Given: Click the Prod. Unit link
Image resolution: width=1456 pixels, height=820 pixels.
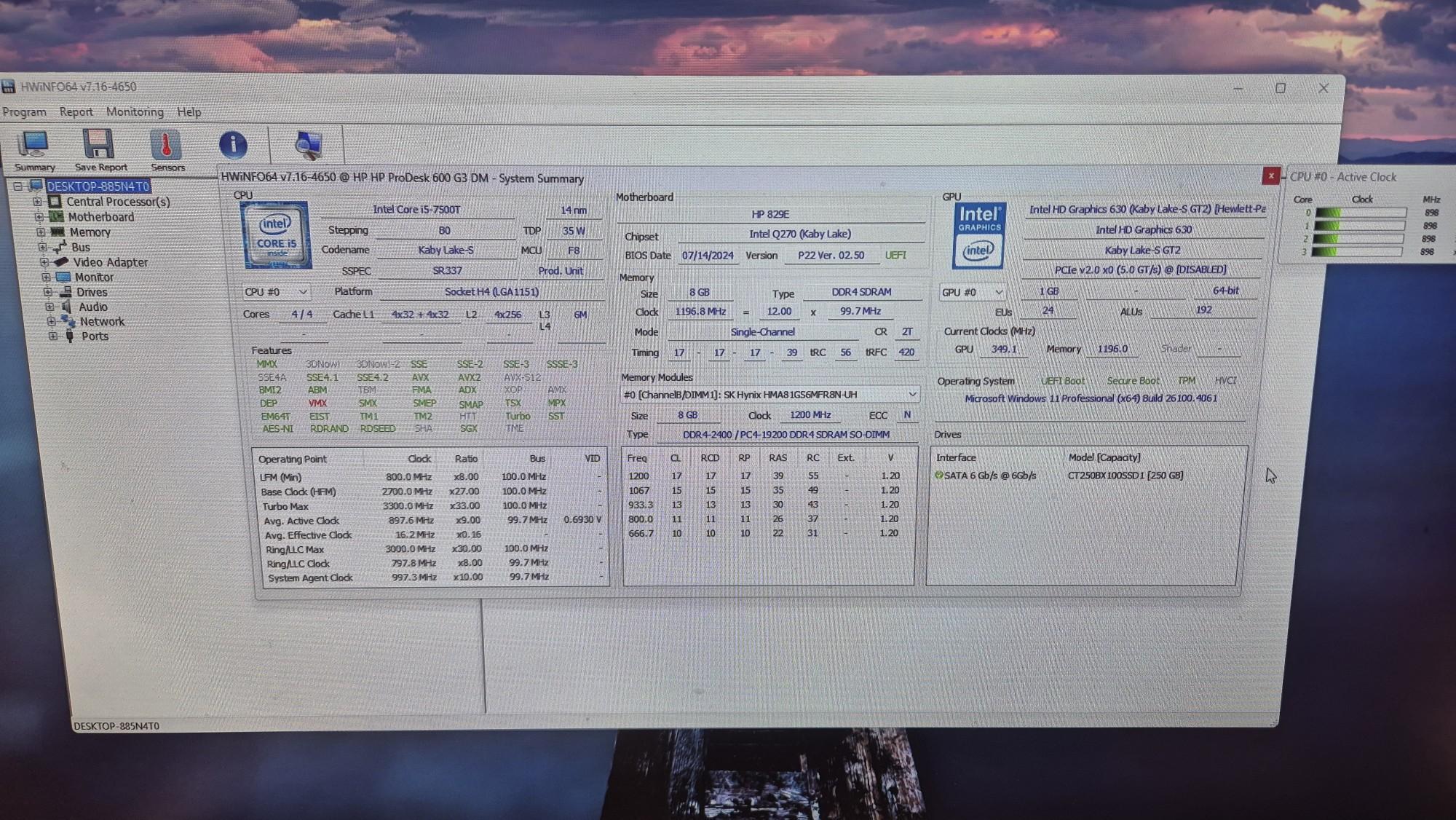Looking at the screenshot, I should [561, 270].
